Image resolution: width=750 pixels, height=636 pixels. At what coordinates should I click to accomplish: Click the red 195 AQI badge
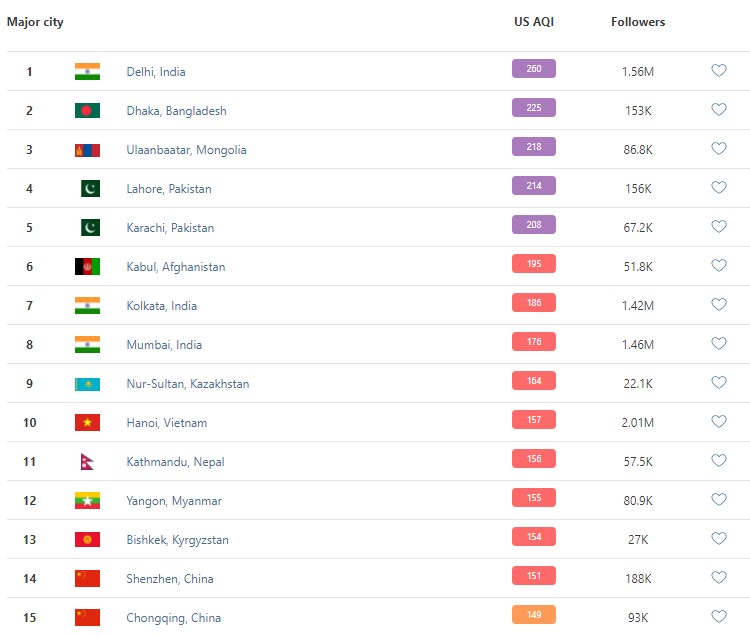tap(533, 264)
